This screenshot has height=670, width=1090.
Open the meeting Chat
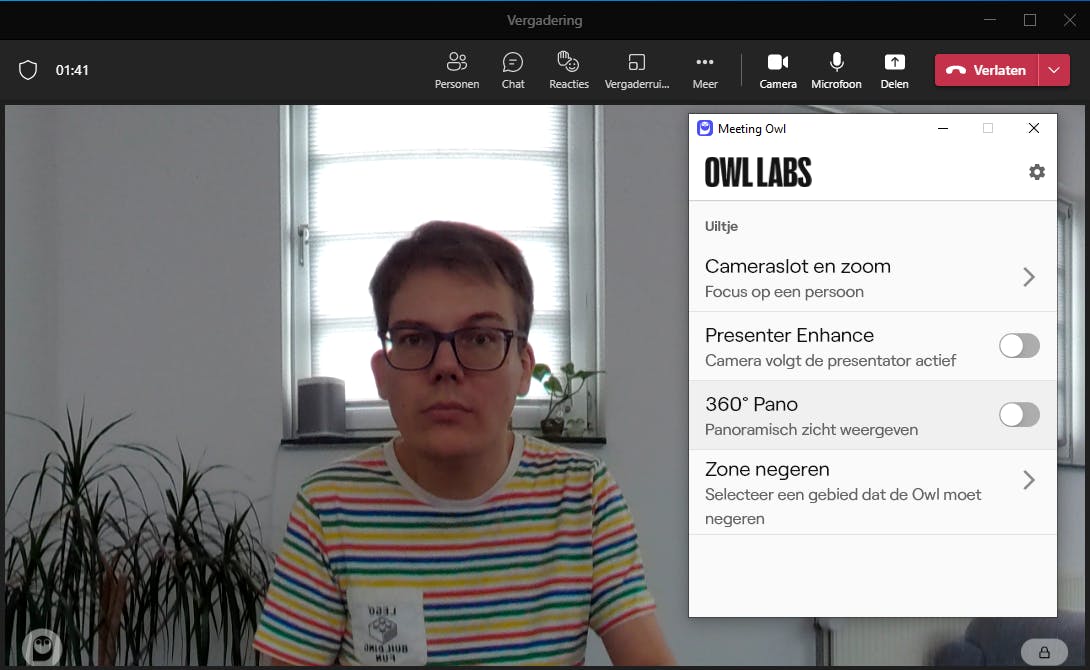513,70
